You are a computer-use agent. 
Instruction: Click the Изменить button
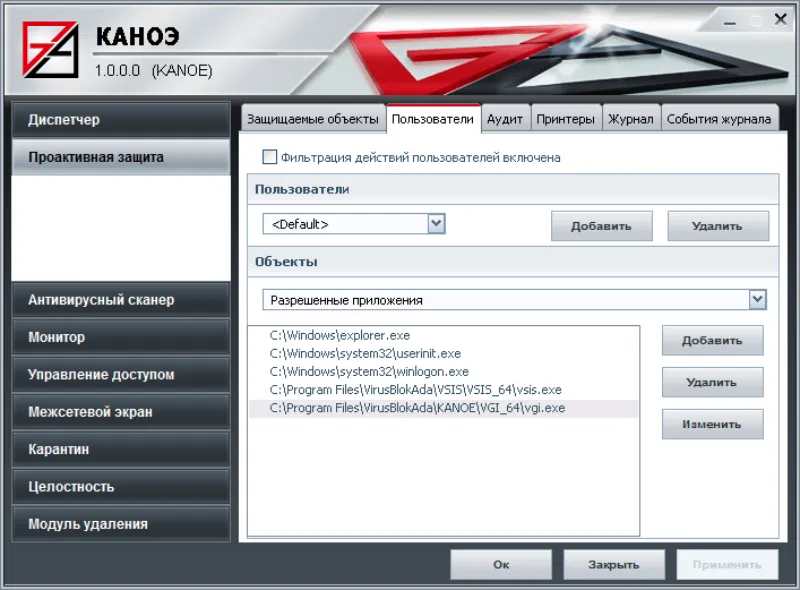[712, 424]
